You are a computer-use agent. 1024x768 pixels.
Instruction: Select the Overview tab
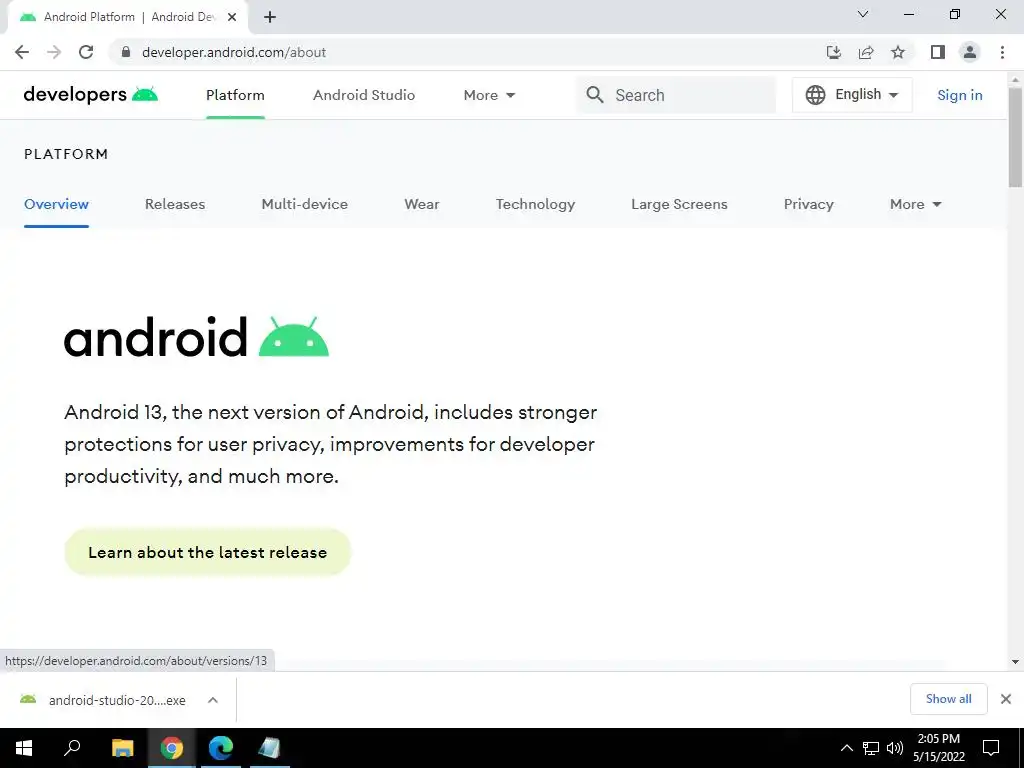[x=56, y=204]
